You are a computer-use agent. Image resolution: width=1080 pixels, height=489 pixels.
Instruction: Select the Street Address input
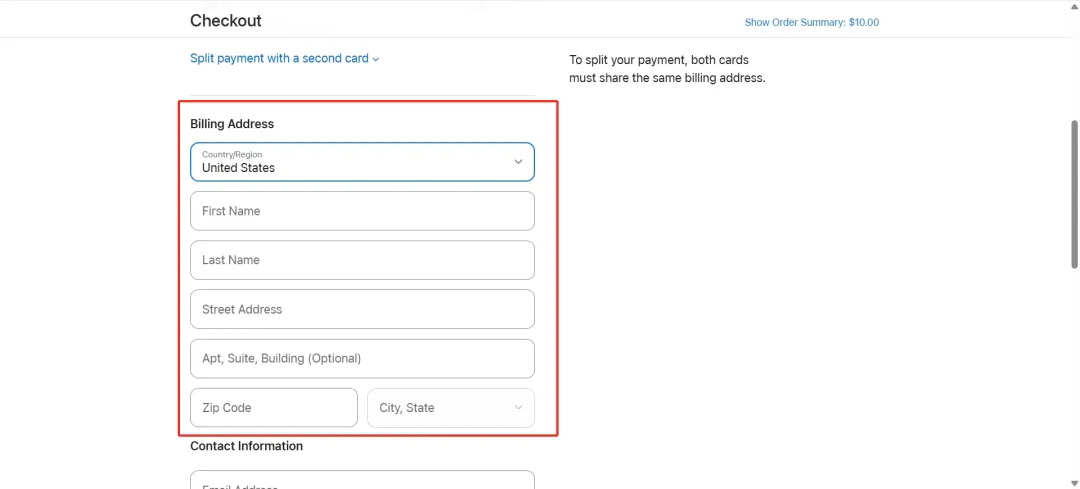[362, 309]
